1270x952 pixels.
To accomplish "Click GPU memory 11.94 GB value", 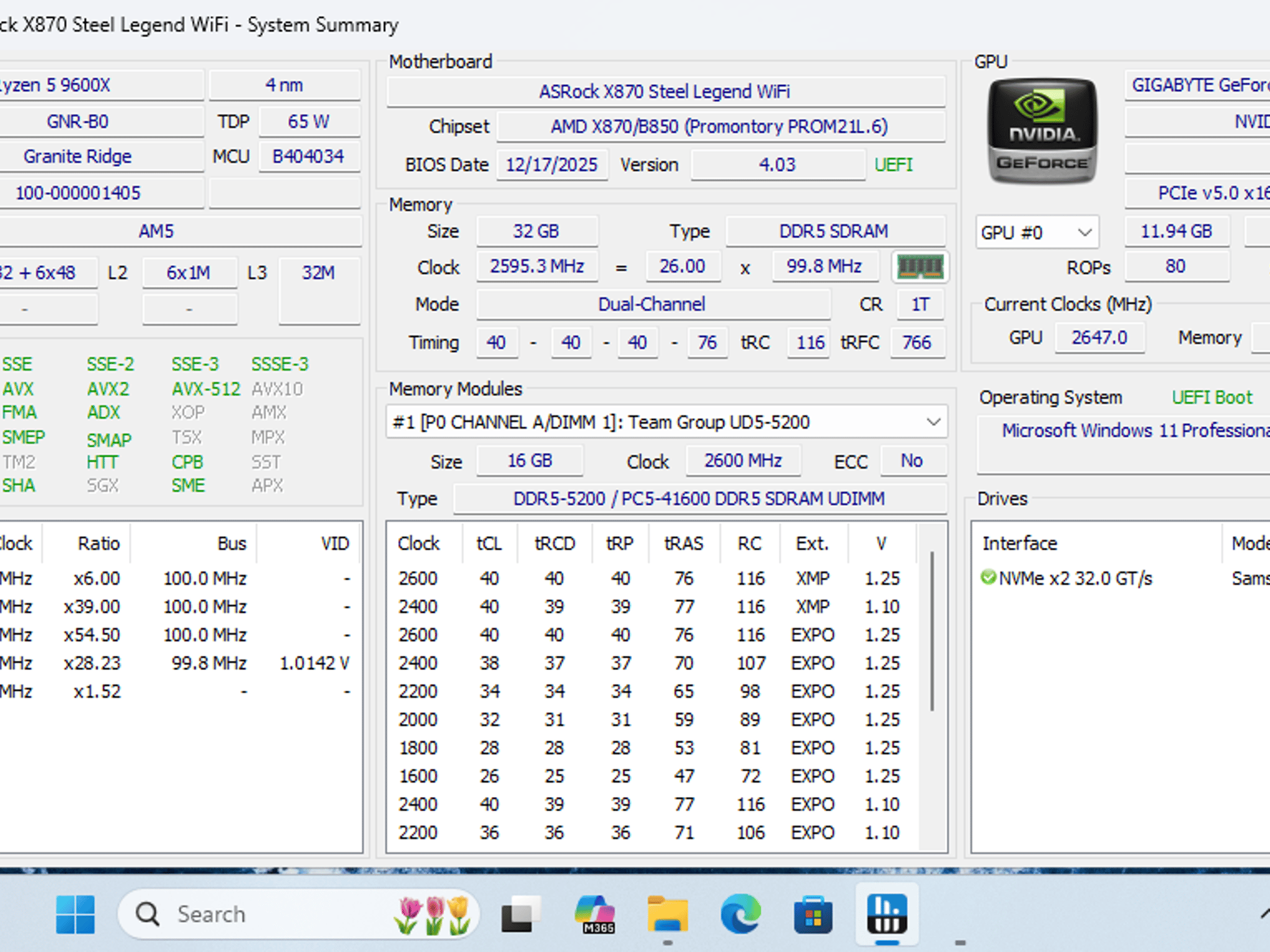I will [1176, 231].
